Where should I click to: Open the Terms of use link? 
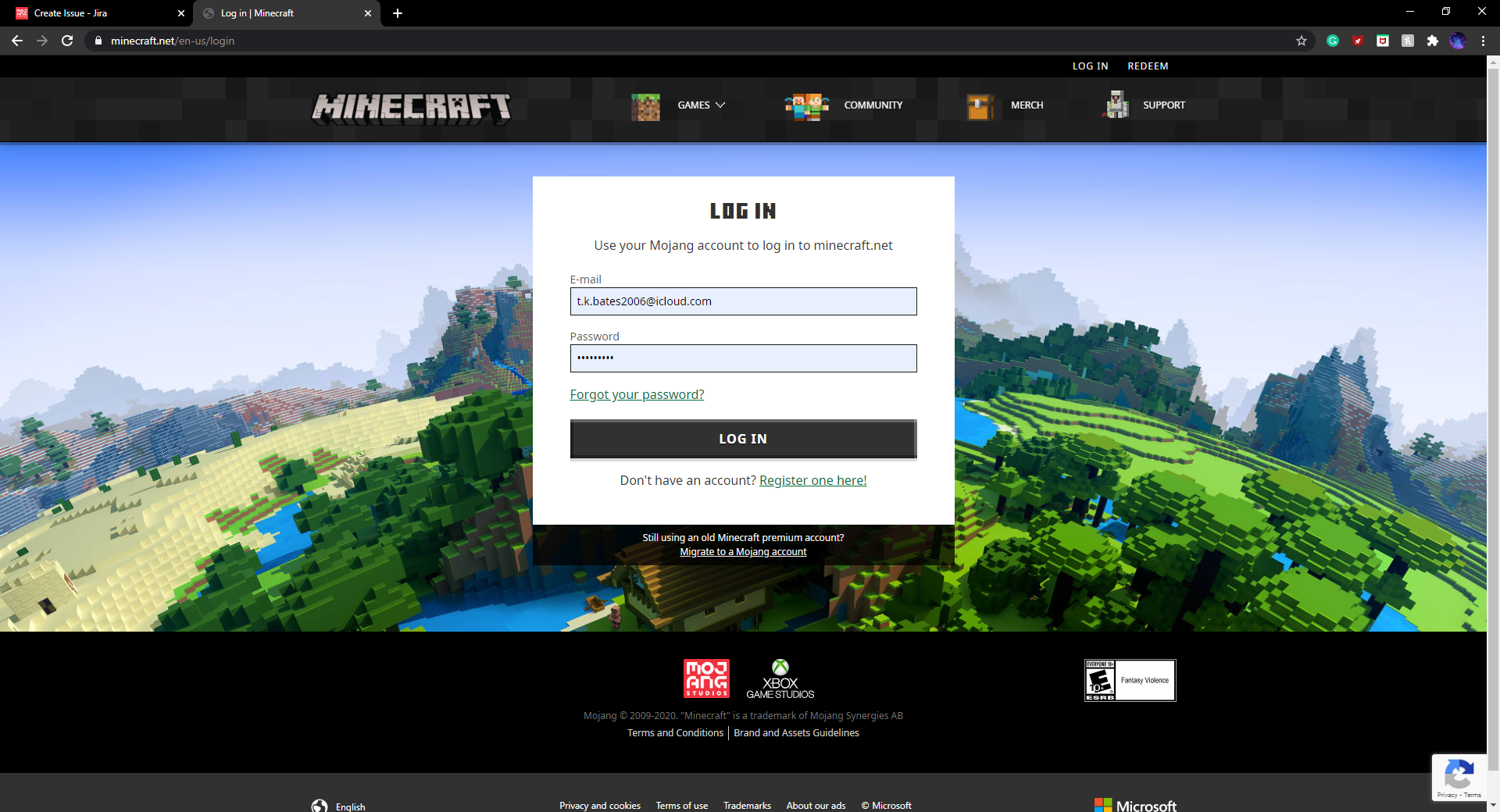coord(682,806)
